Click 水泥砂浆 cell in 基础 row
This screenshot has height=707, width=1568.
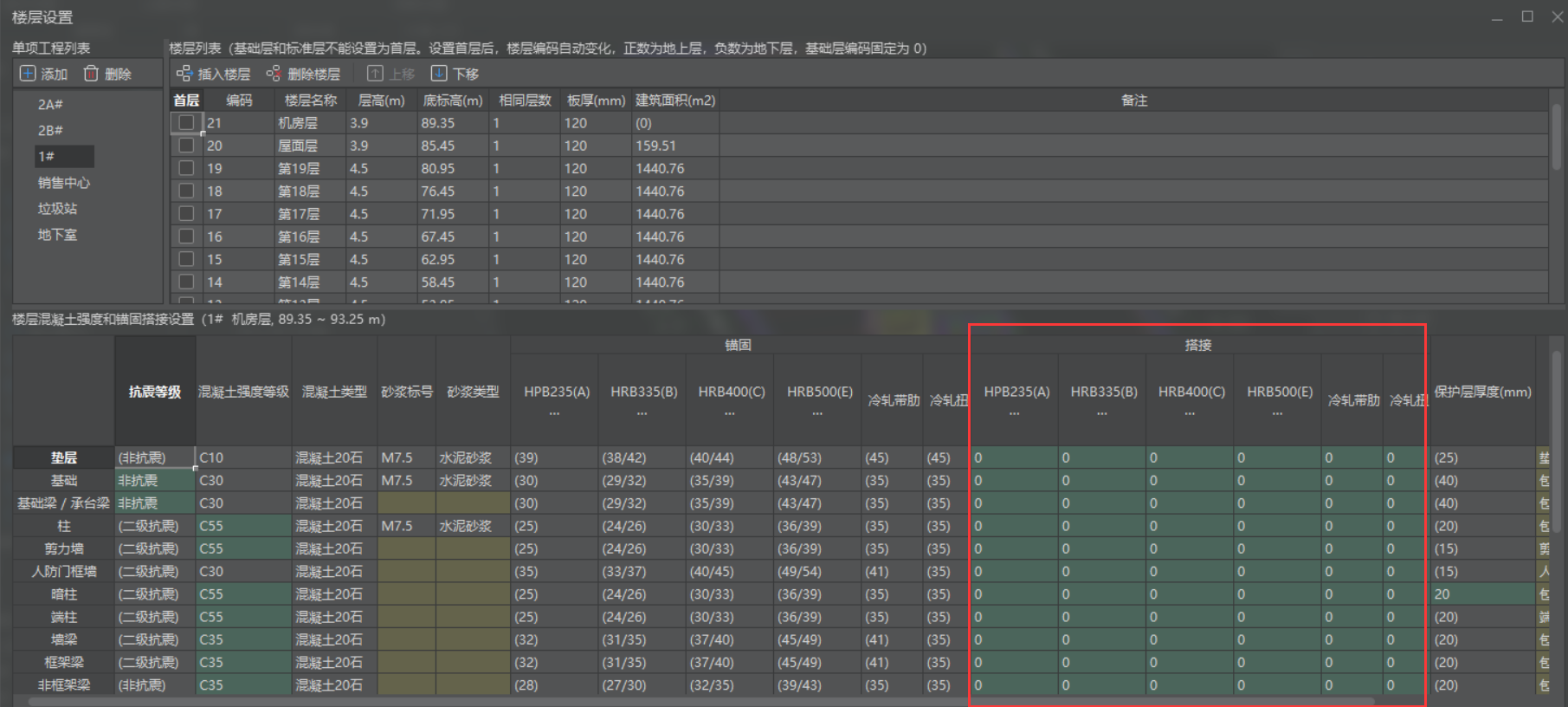click(473, 480)
